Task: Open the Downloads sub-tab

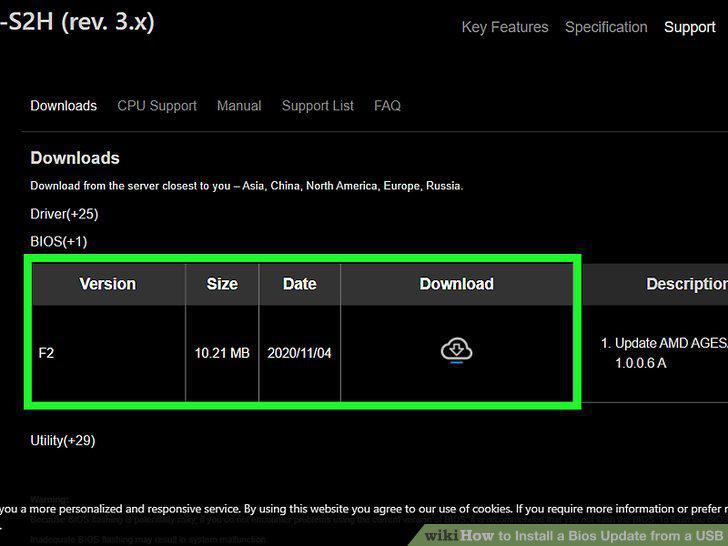Action: click(x=64, y=105)
